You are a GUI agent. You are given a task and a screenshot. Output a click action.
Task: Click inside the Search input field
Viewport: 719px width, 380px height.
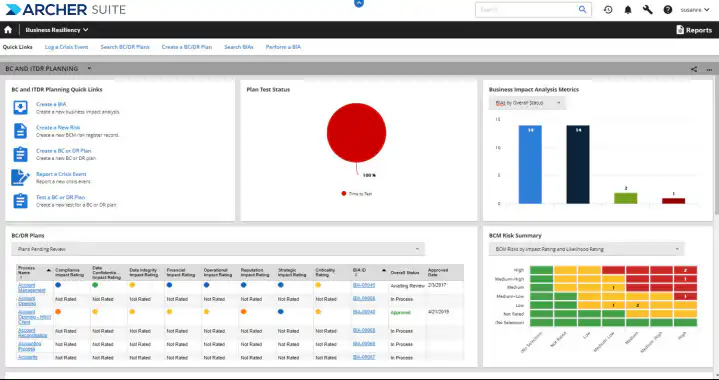527,10
